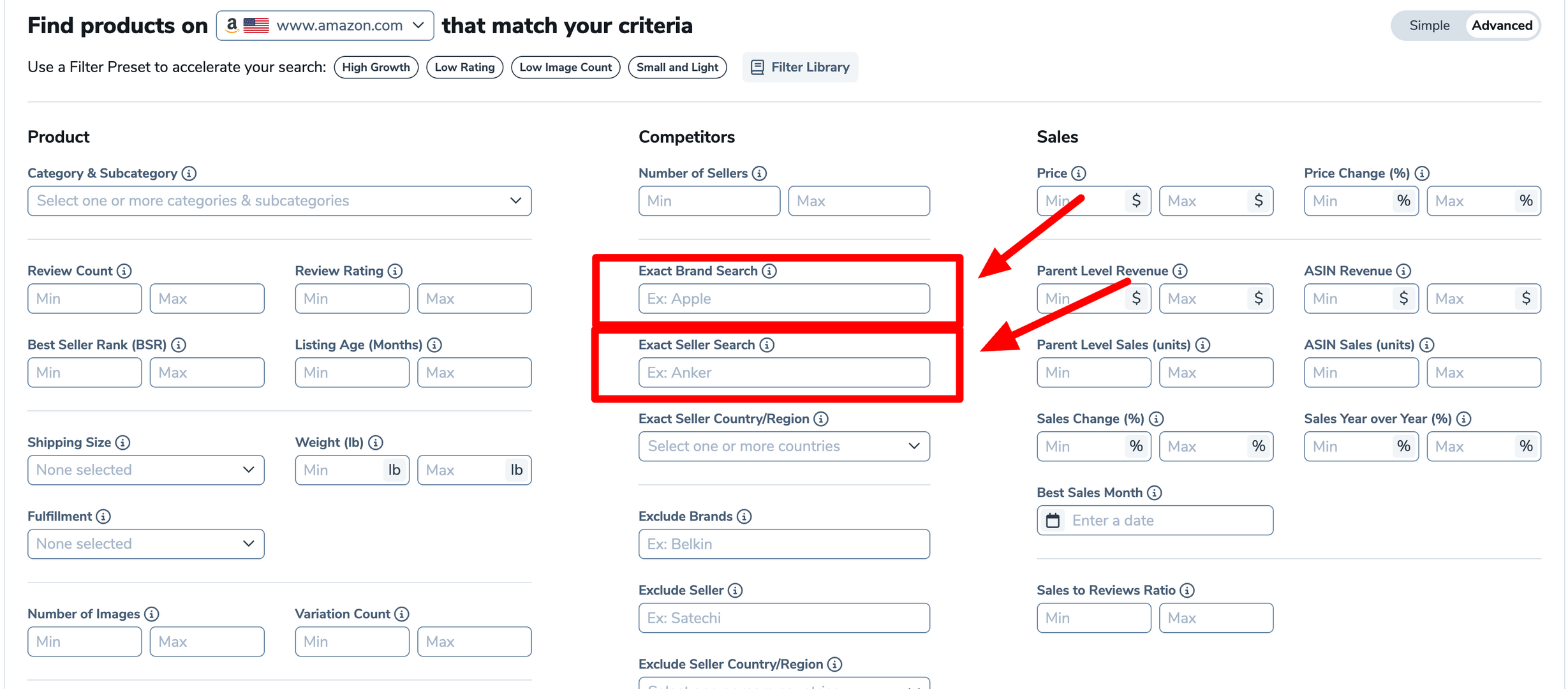Switch to Advanced filter mode

click(1502, 26)
